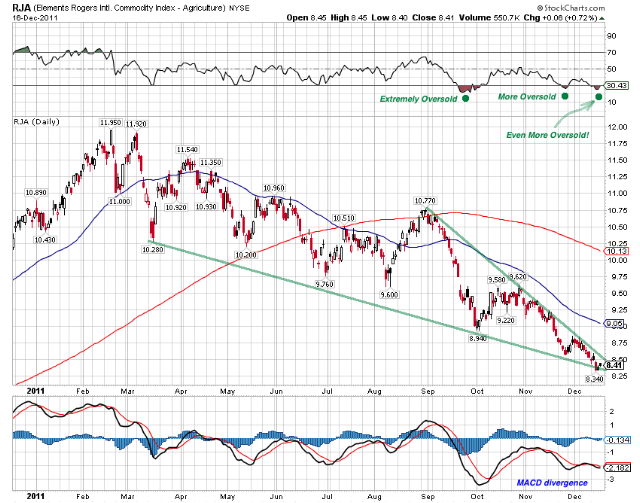The height and width of the screenshot is (503, 640).
Task: Select the -2.182 MACD value tag
Action: pyautogui.click(x=617, y=468)
